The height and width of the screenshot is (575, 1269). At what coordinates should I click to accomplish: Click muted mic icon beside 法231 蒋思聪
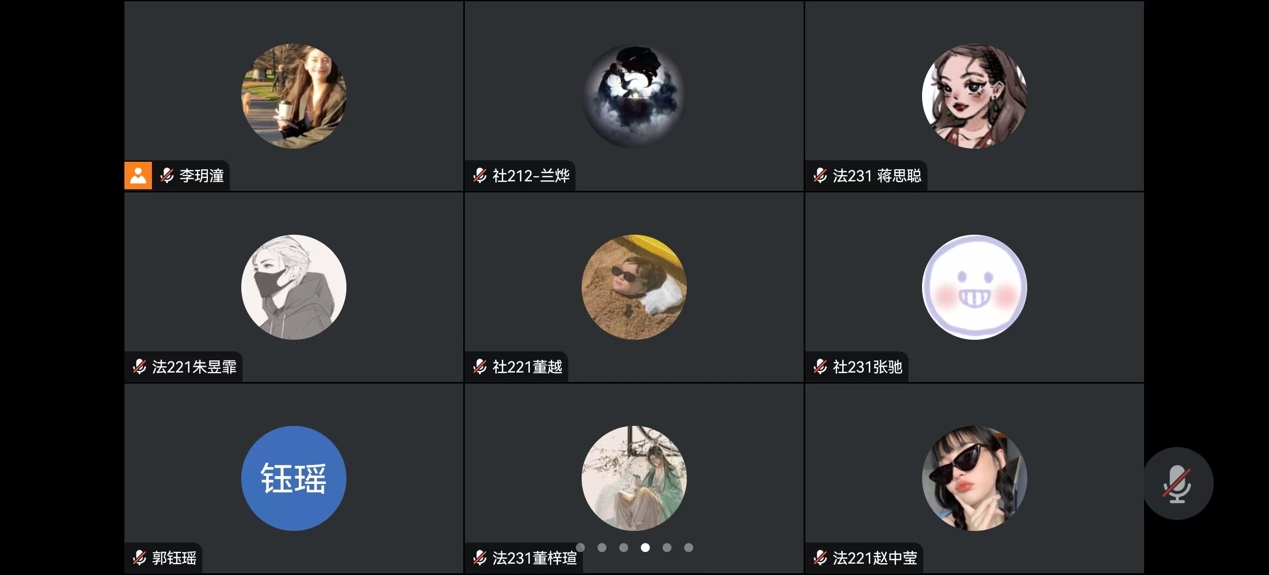point(820,175)
